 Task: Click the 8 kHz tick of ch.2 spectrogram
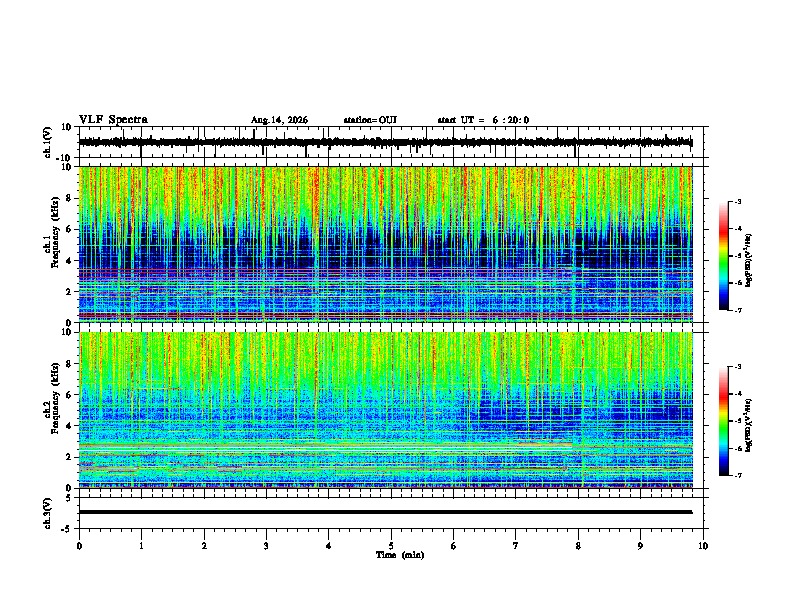tap(70, 363)
